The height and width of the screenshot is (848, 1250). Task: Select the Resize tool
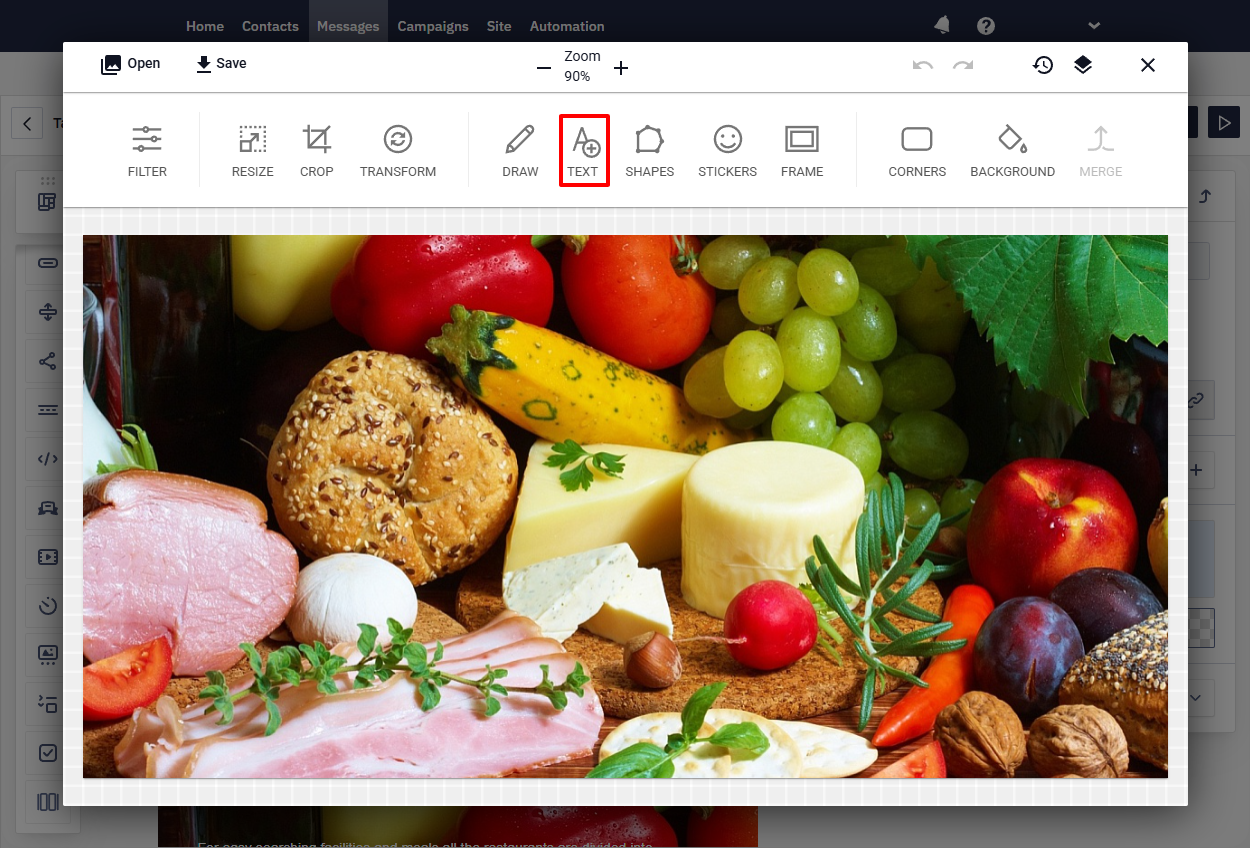(x=252, y=151)
